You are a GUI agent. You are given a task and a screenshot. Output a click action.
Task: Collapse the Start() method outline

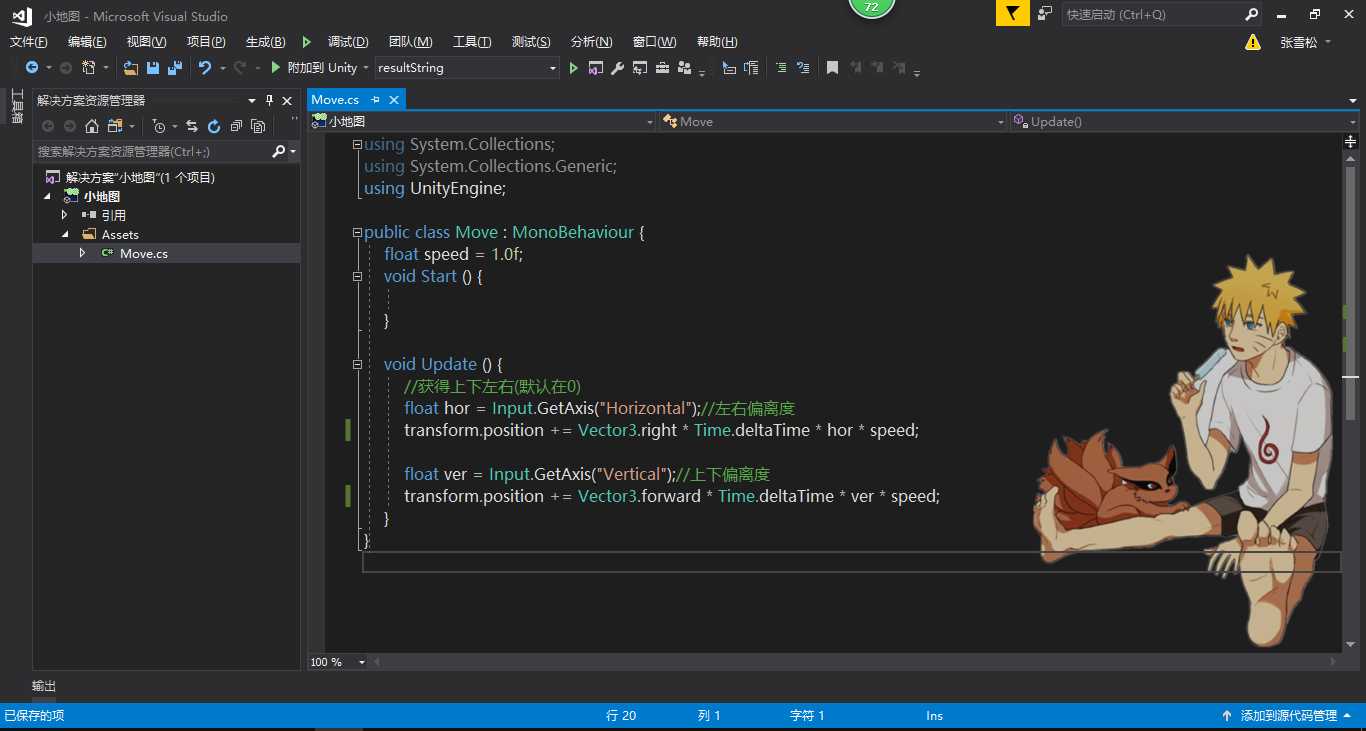click(x=357, y=276)
